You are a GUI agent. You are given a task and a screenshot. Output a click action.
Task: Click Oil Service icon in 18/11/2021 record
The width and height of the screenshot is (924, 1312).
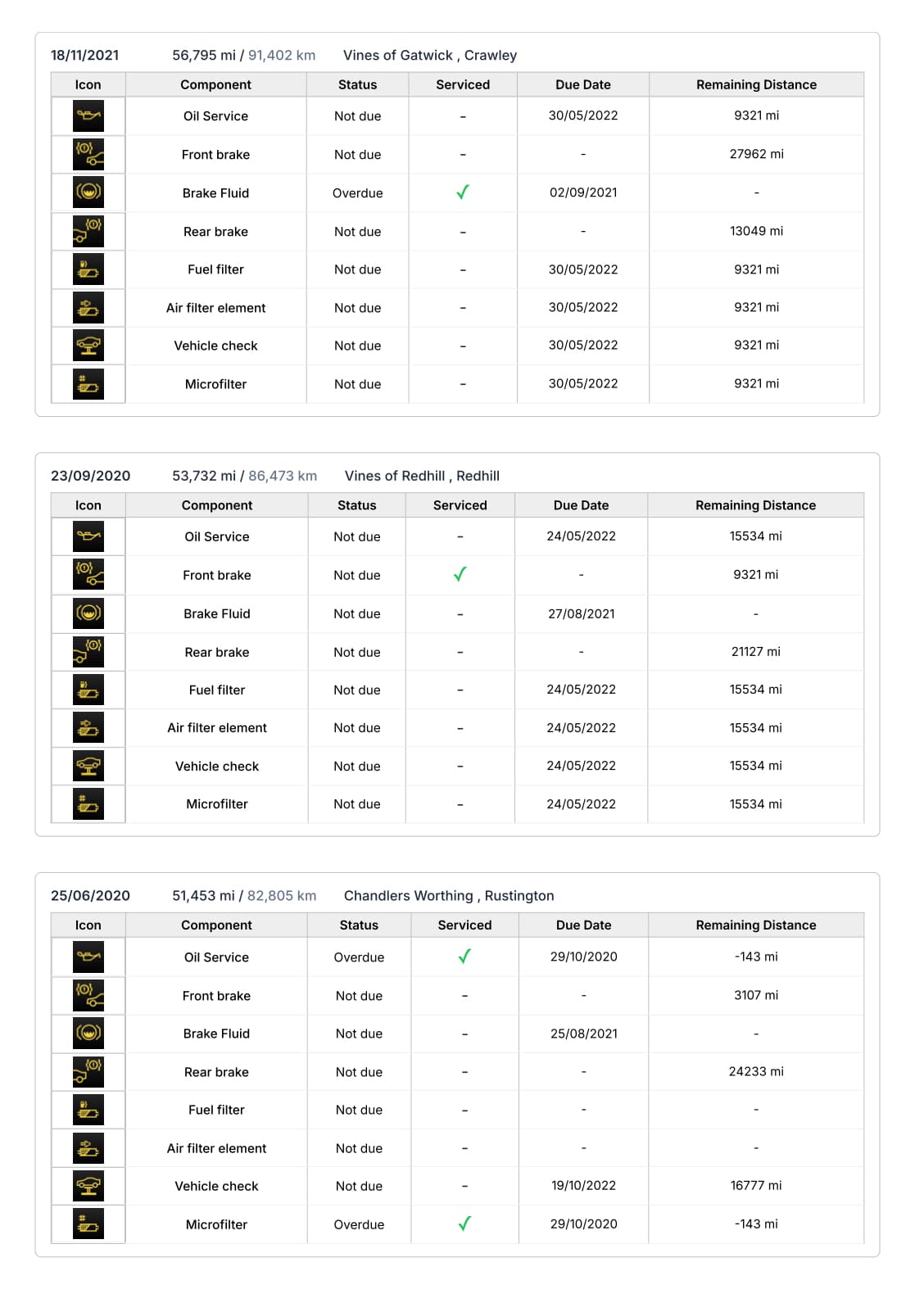[x=88, y=116]
